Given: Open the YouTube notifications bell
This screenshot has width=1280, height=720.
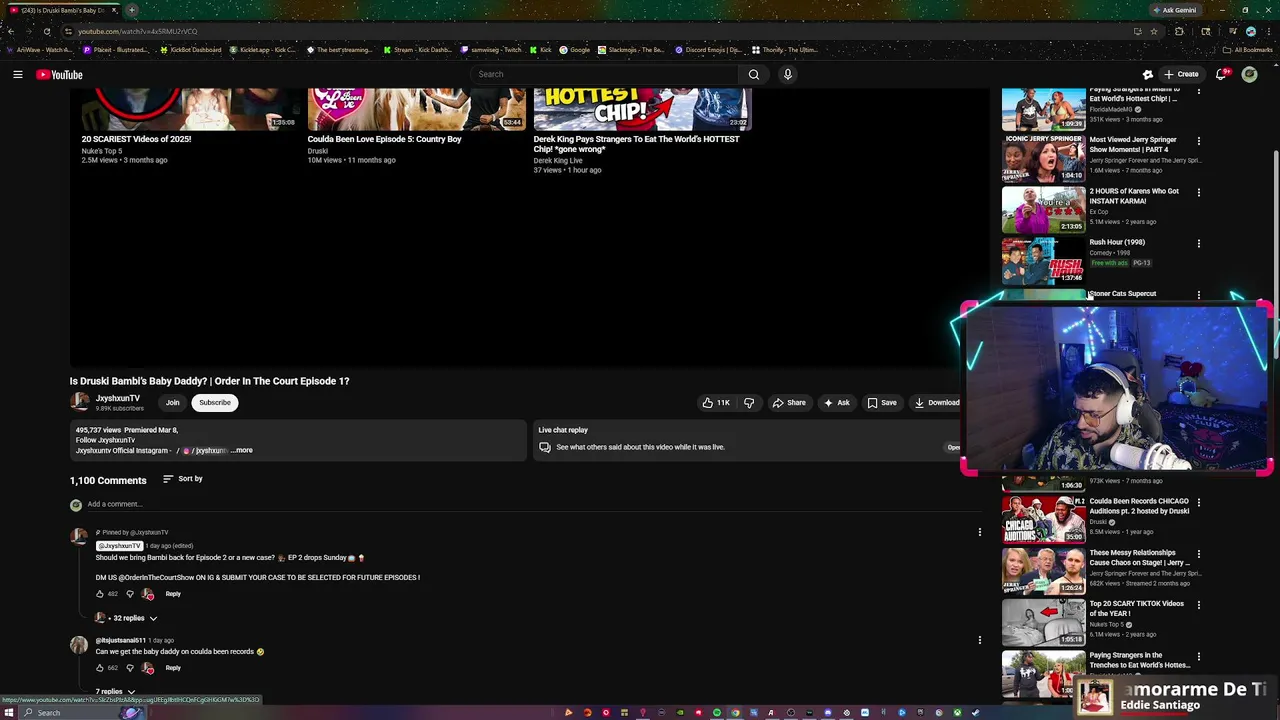Looking at the screenshot, I should point(1221,74).
